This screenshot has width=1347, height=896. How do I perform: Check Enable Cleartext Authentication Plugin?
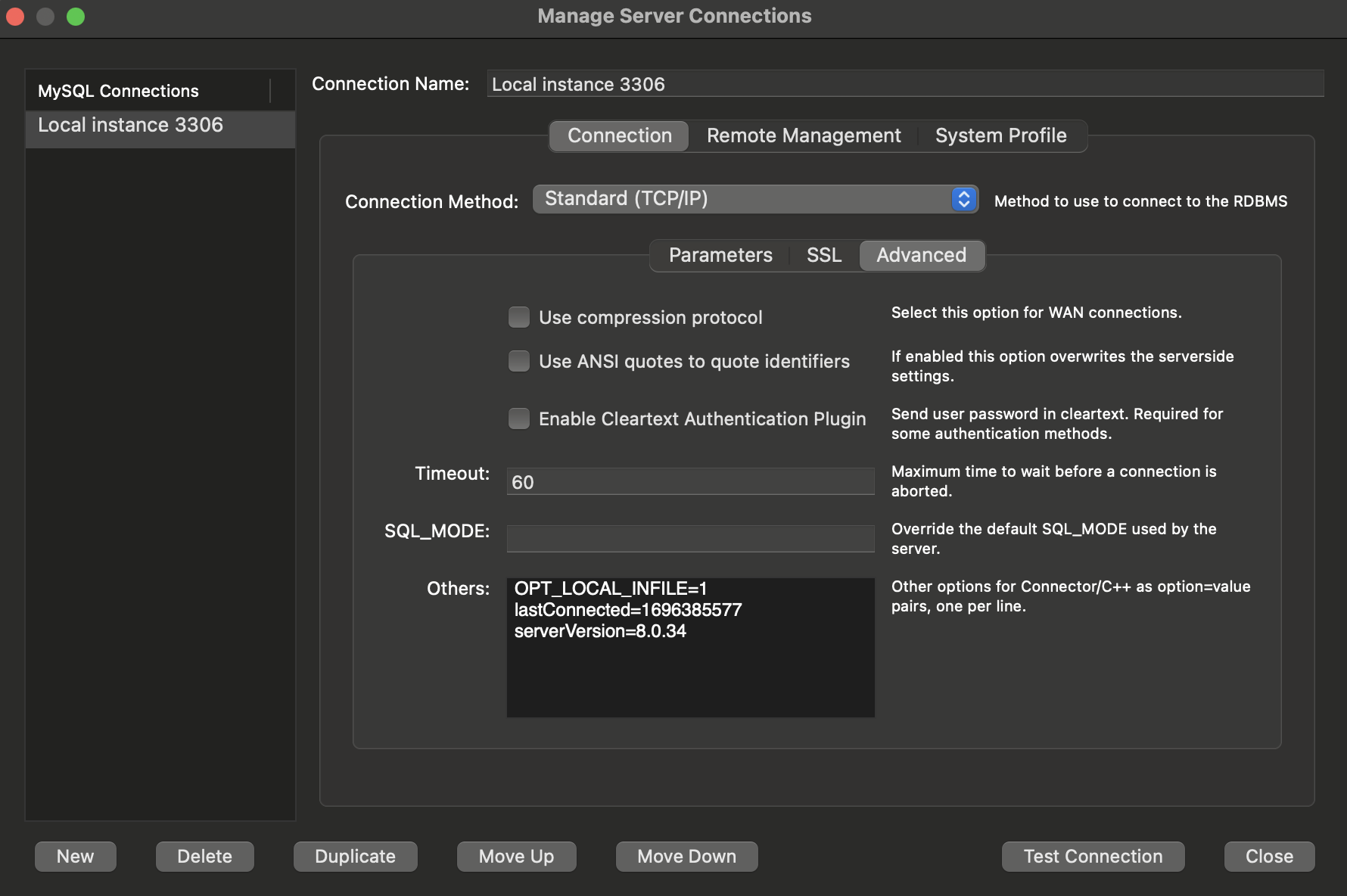[519, 418]
